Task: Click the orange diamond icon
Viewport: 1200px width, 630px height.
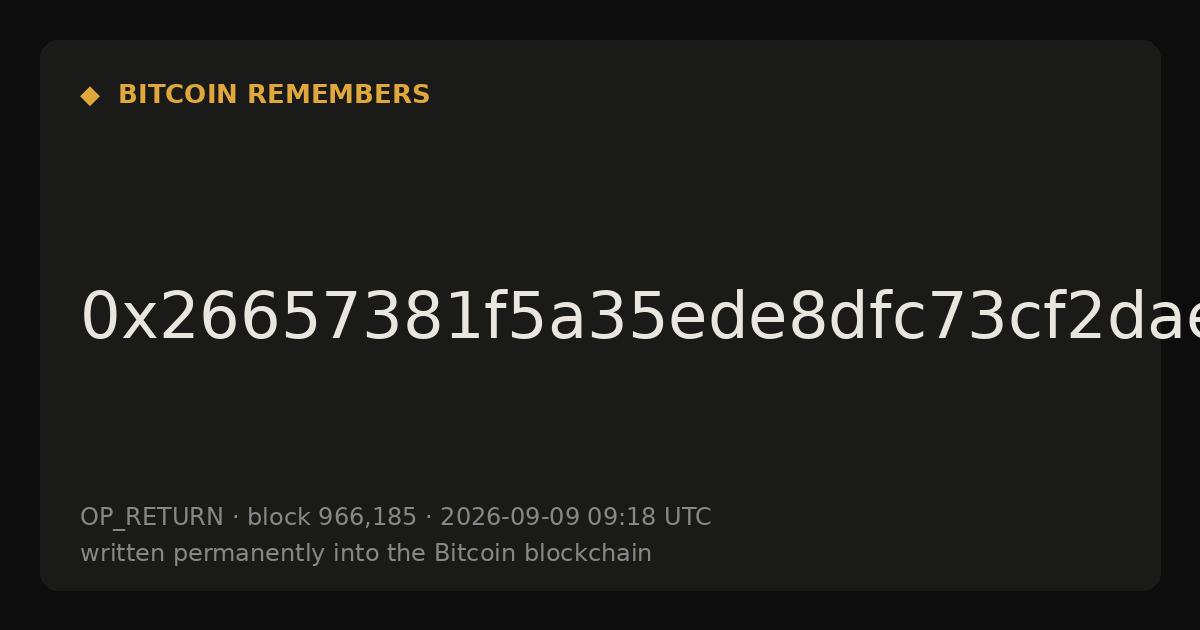Action: pyautogui.click(x=90, y=96)
